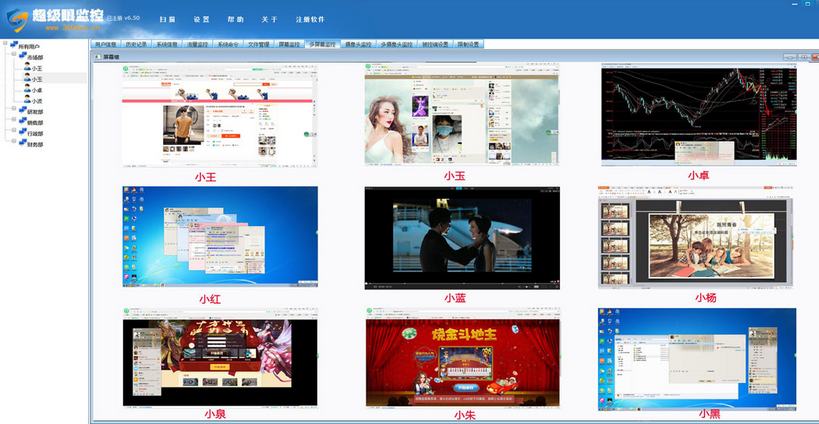Viewport: 819px width, 424px height.
Task: Click the 销售部 department icon
Action: [x=23, y=121]
